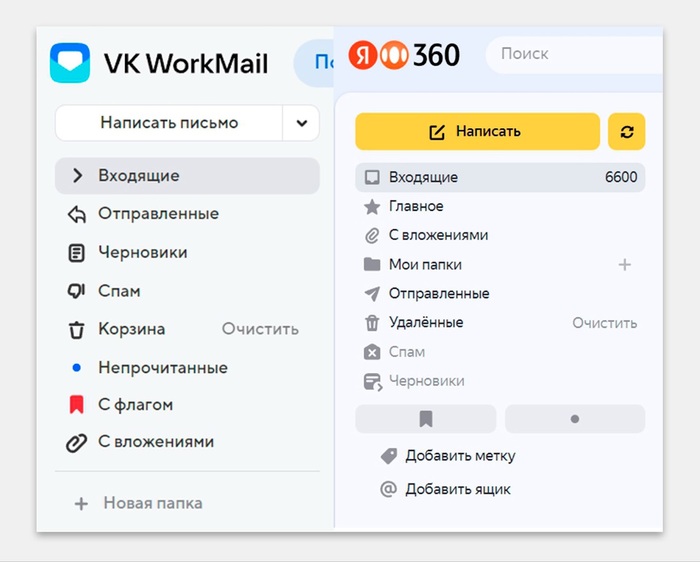The height and width of the screenshot is (562, 700).
Task: Click the paperclip icon in VK WorkMail
Action: pyautogui.click(x=76, y=443)
